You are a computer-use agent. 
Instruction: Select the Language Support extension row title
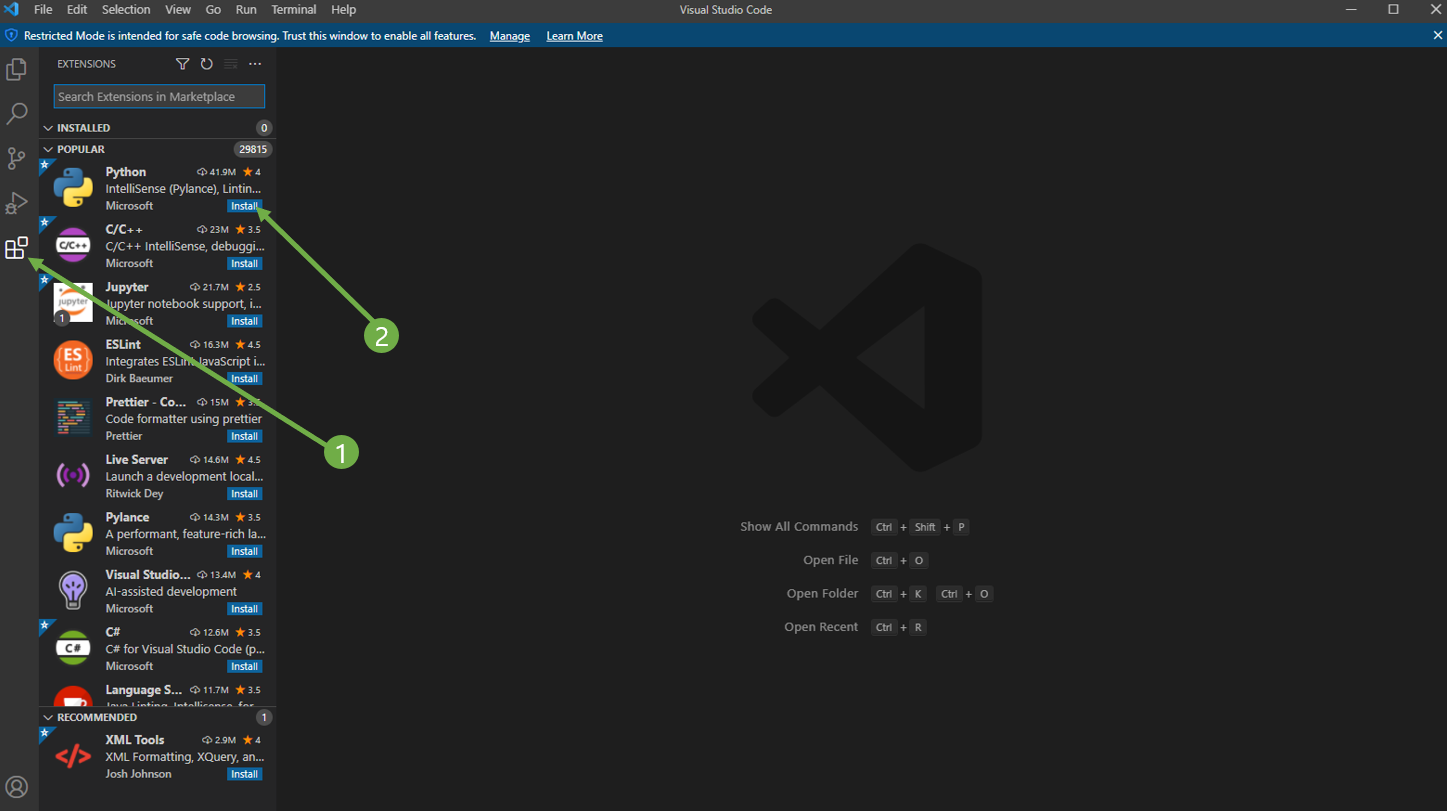coord(144,690)
